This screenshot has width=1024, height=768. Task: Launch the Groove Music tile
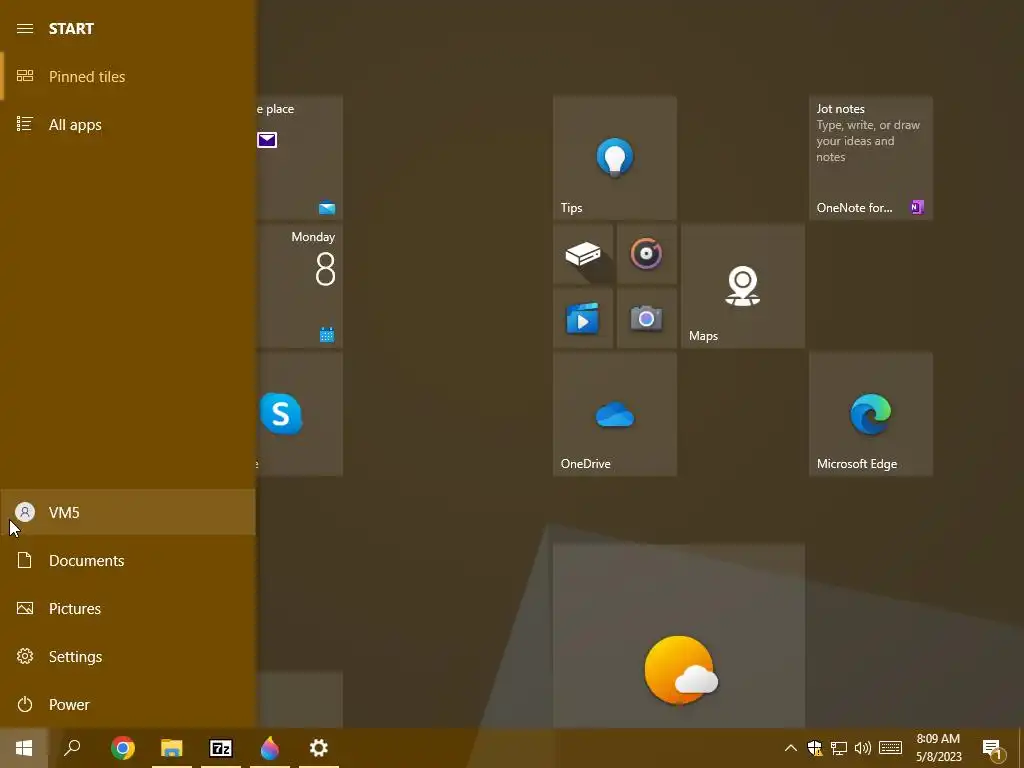pyautogui.click(x=647, y=254)
